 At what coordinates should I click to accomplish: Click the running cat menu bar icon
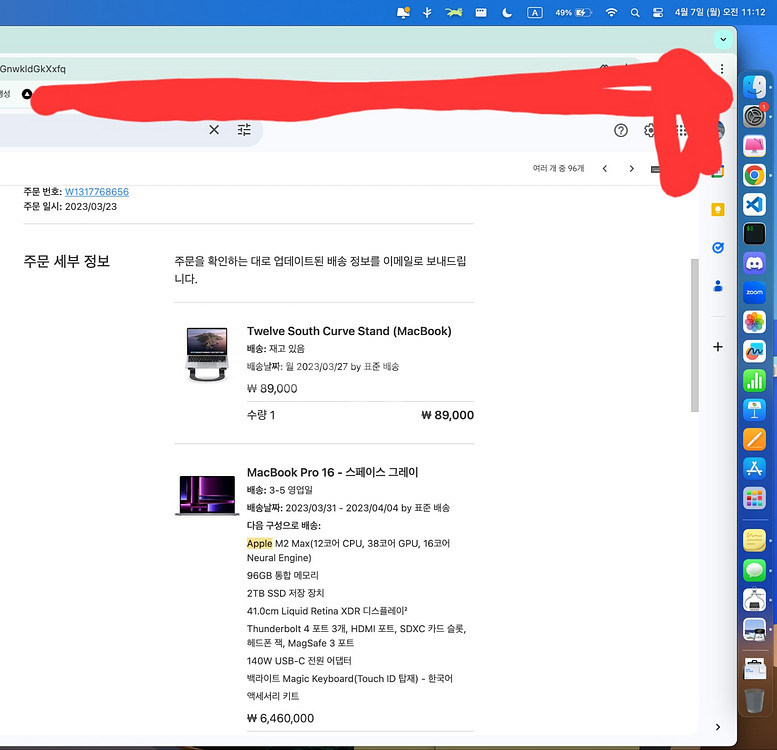(x=453, y=12)
